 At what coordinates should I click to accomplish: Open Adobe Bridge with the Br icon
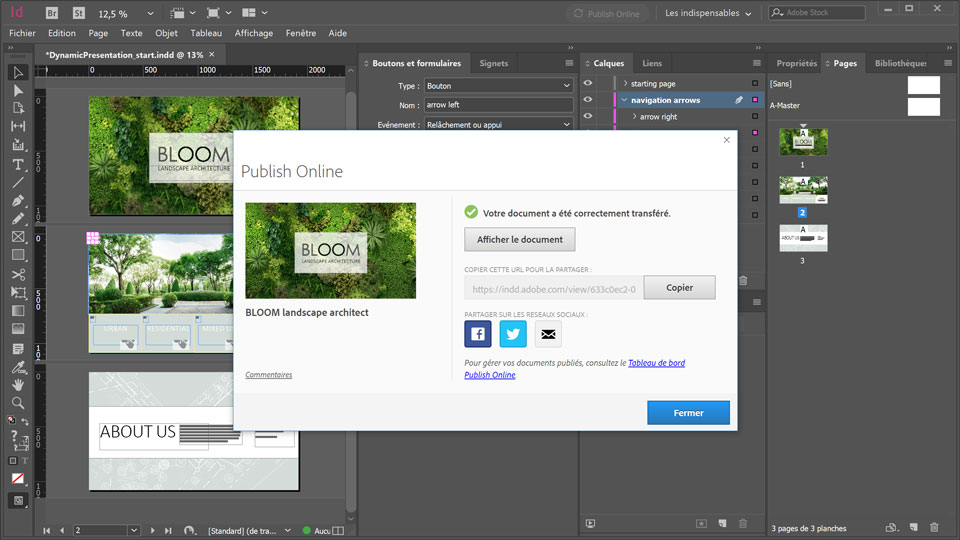pyautogui.click(x=52, y=13)
